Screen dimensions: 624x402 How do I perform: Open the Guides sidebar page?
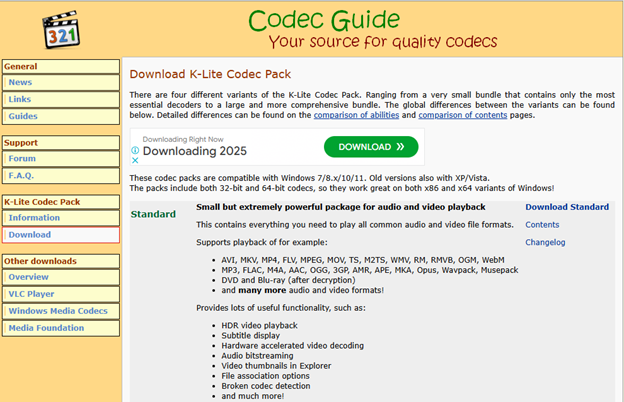23,116
